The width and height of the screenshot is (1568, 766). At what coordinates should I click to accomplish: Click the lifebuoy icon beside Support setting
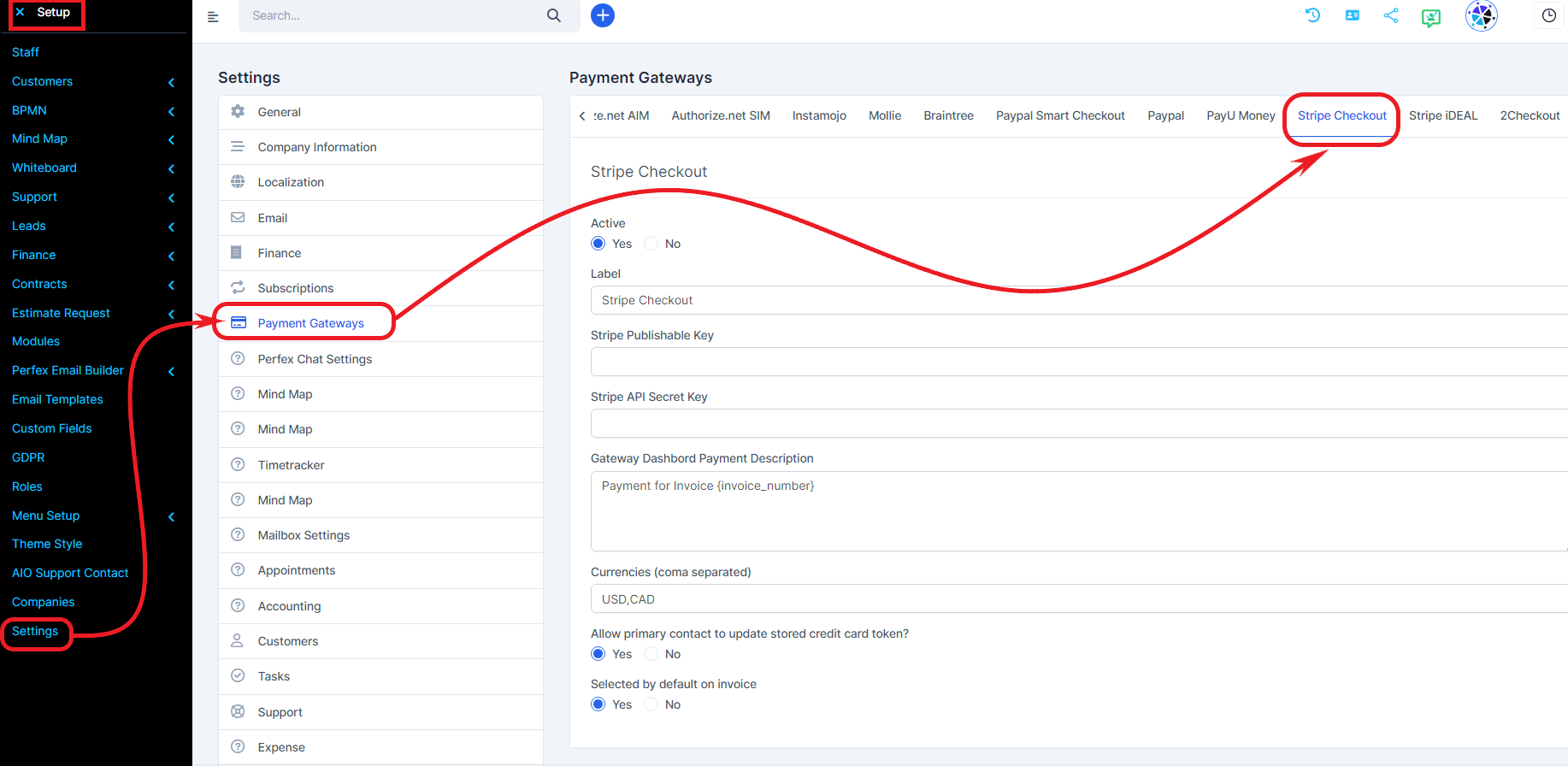(x=238, y=711)
